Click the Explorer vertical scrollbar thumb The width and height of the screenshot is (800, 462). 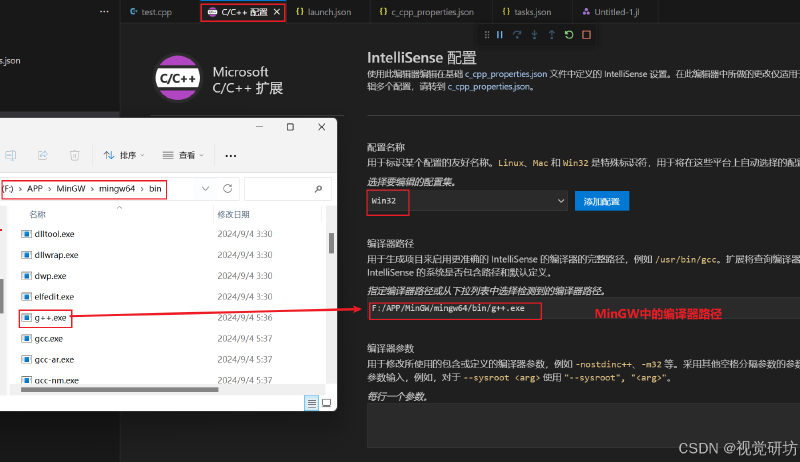(332, 243)
